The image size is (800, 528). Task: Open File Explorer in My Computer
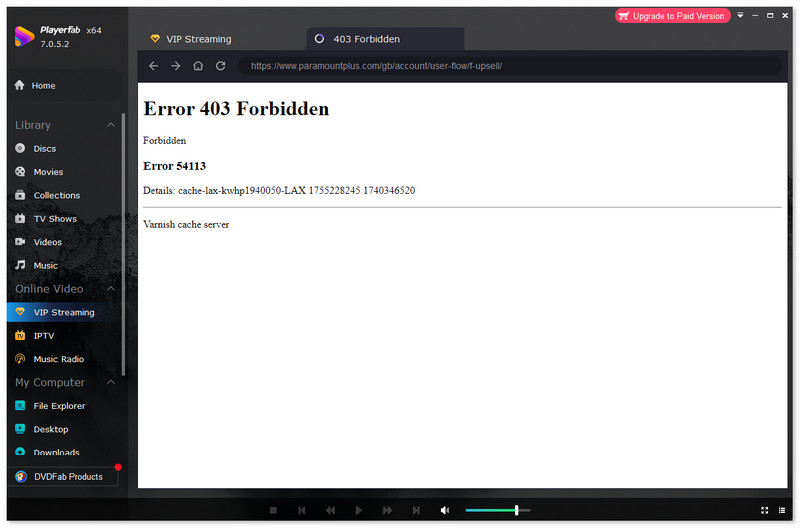(64, 406)
